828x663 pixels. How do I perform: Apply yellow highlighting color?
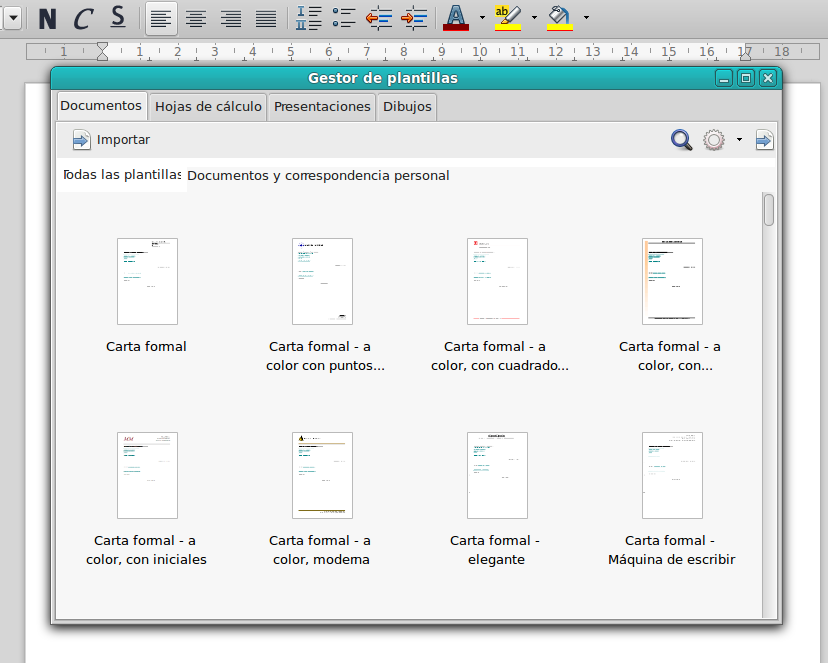click(x=508, y=18)
